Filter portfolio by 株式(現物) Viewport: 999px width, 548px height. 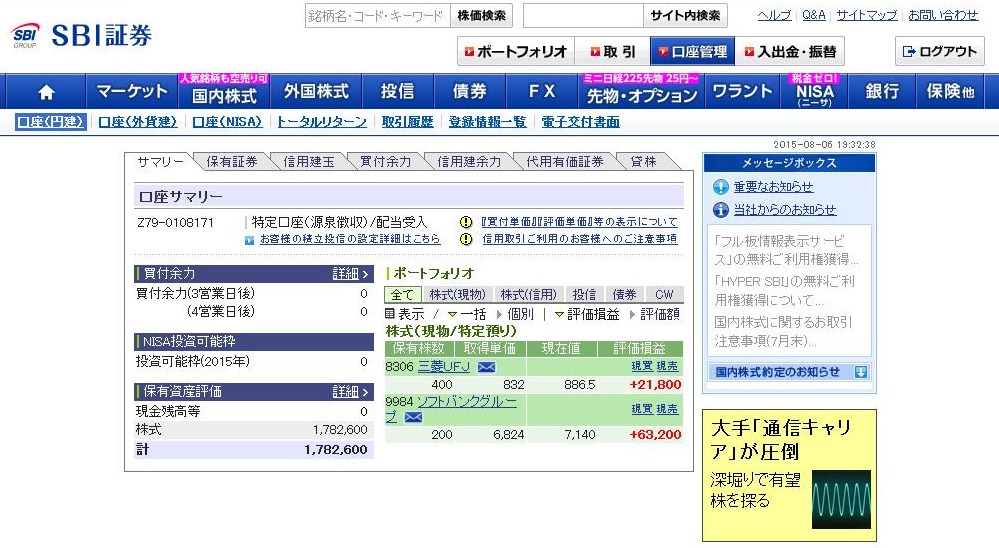coord(457,294)
